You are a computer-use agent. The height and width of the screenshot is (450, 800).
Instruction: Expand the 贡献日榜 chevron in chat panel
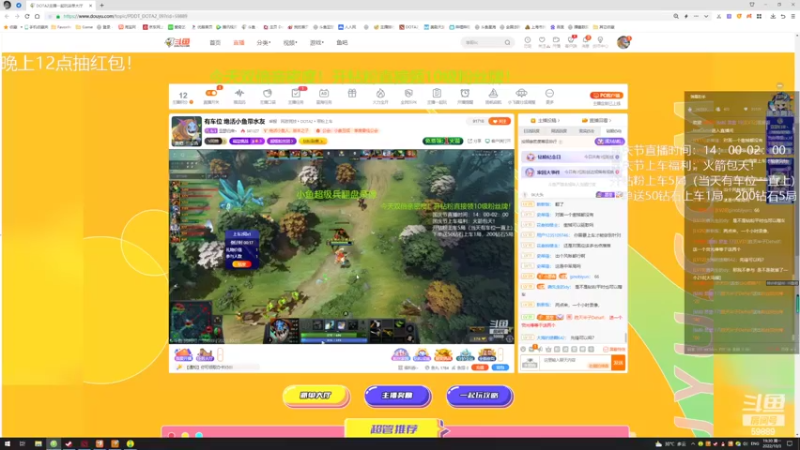pos(610,121)
